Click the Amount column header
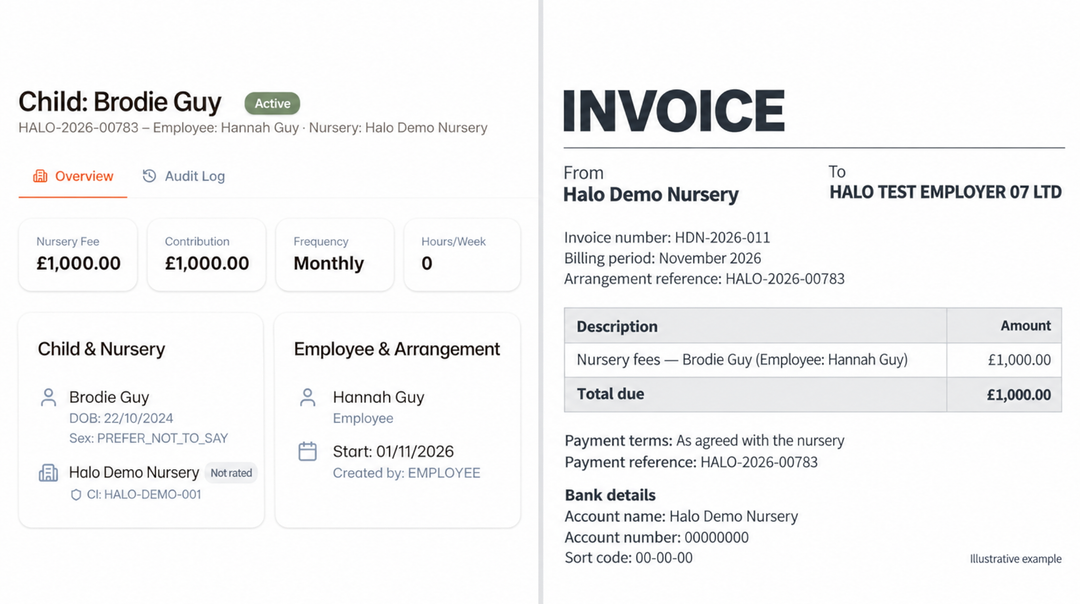The width and height of the screenshot is (1080, 604). (x=1026, y=326)
